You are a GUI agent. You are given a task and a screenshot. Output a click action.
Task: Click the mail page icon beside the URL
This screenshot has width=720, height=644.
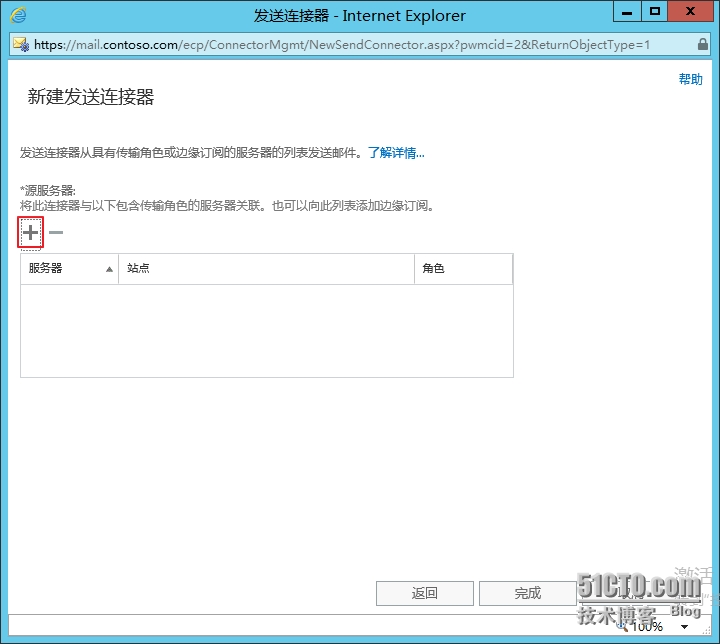20,45
